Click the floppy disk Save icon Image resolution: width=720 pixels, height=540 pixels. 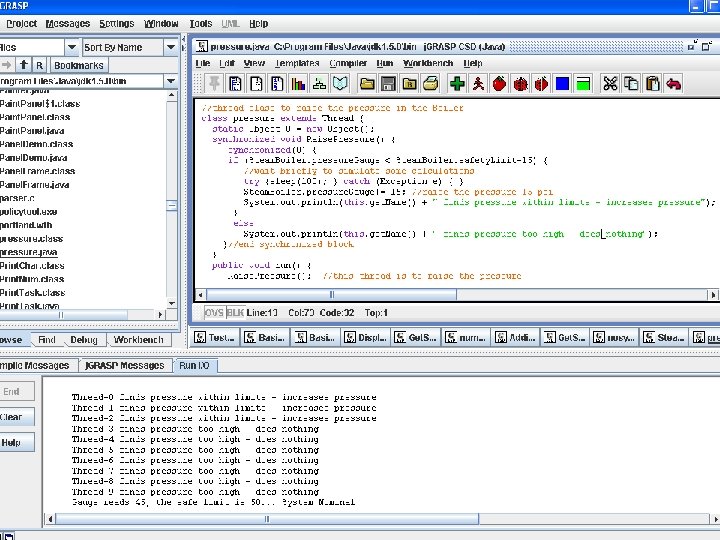(388, 84)
